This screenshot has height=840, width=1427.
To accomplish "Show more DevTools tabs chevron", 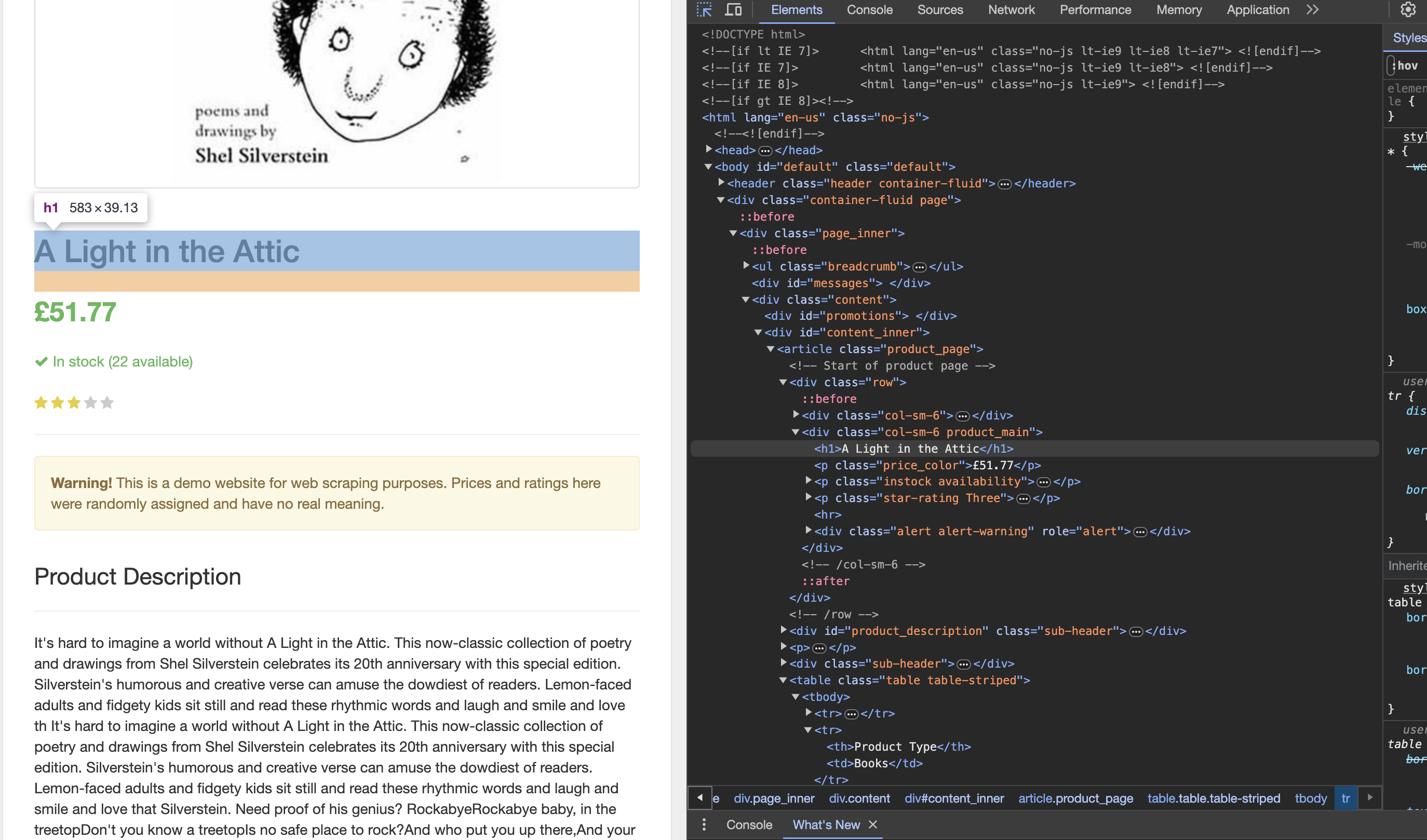I will coord(1313,10).
